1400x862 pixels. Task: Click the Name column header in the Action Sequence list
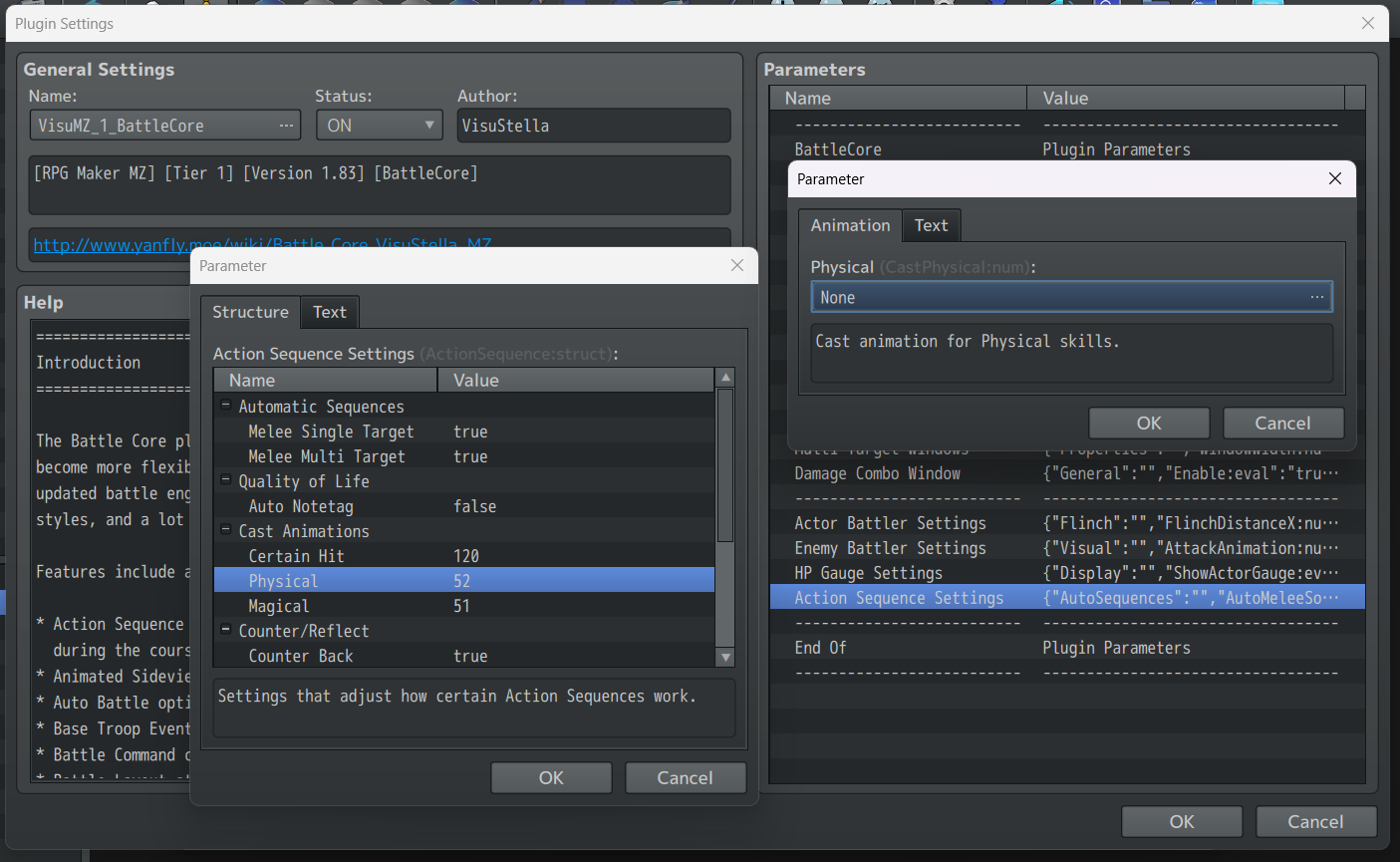click(x=326, y=380)
